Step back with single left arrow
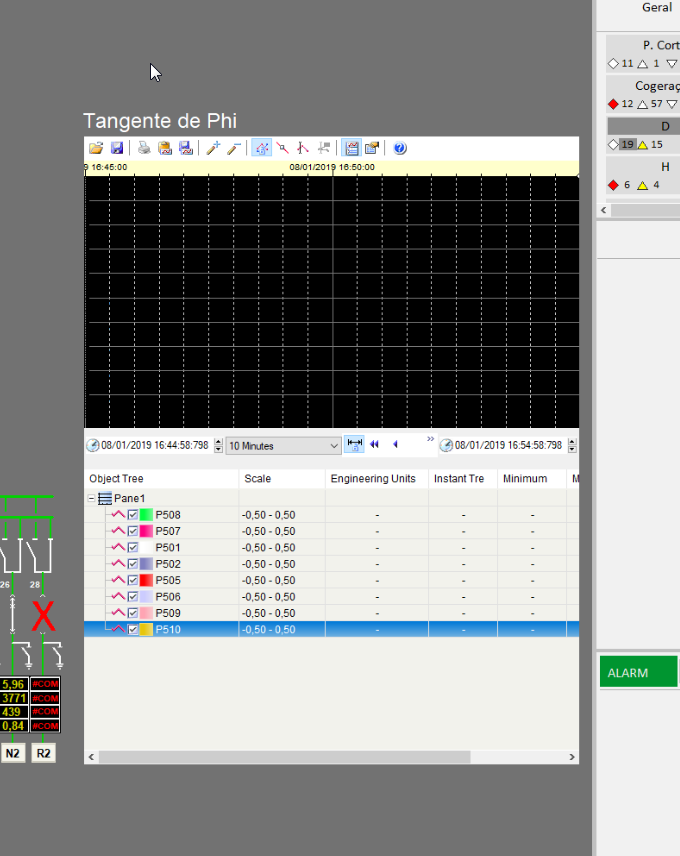The height and width of the screenshot is (856, 680). click(396, 444)
